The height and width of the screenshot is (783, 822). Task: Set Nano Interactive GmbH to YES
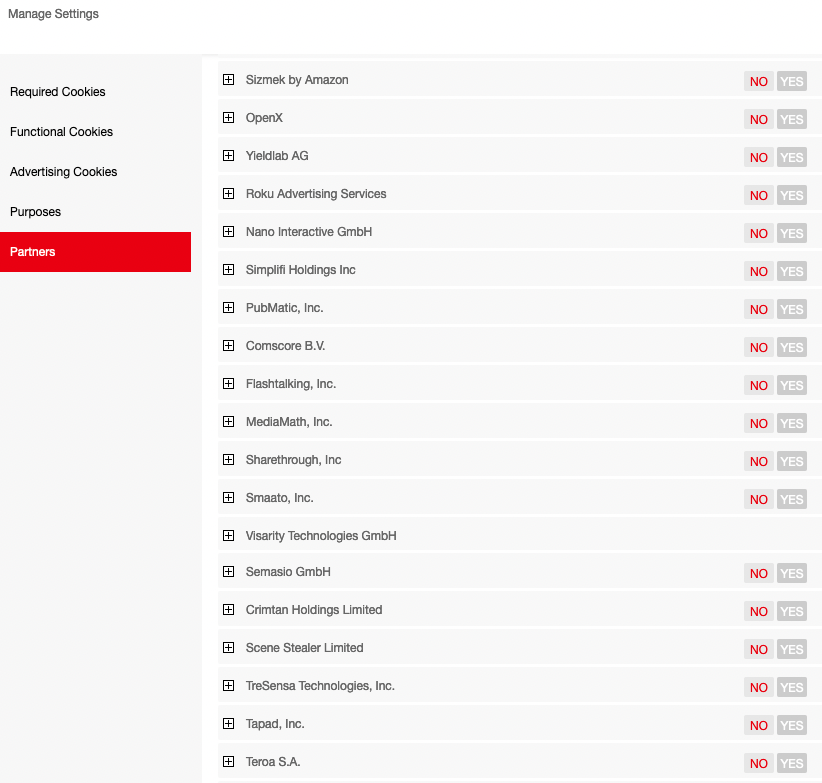[x=791, y=233]
